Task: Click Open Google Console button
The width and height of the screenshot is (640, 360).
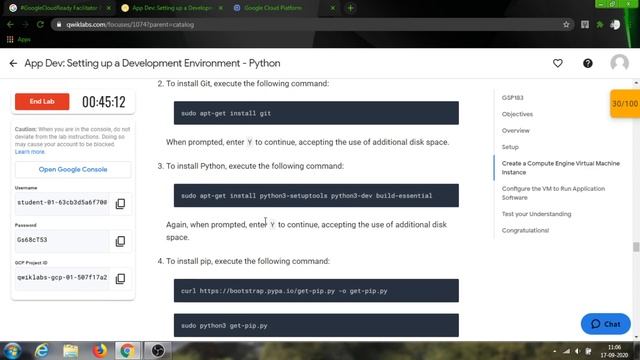Action: (x=73, y=169)
